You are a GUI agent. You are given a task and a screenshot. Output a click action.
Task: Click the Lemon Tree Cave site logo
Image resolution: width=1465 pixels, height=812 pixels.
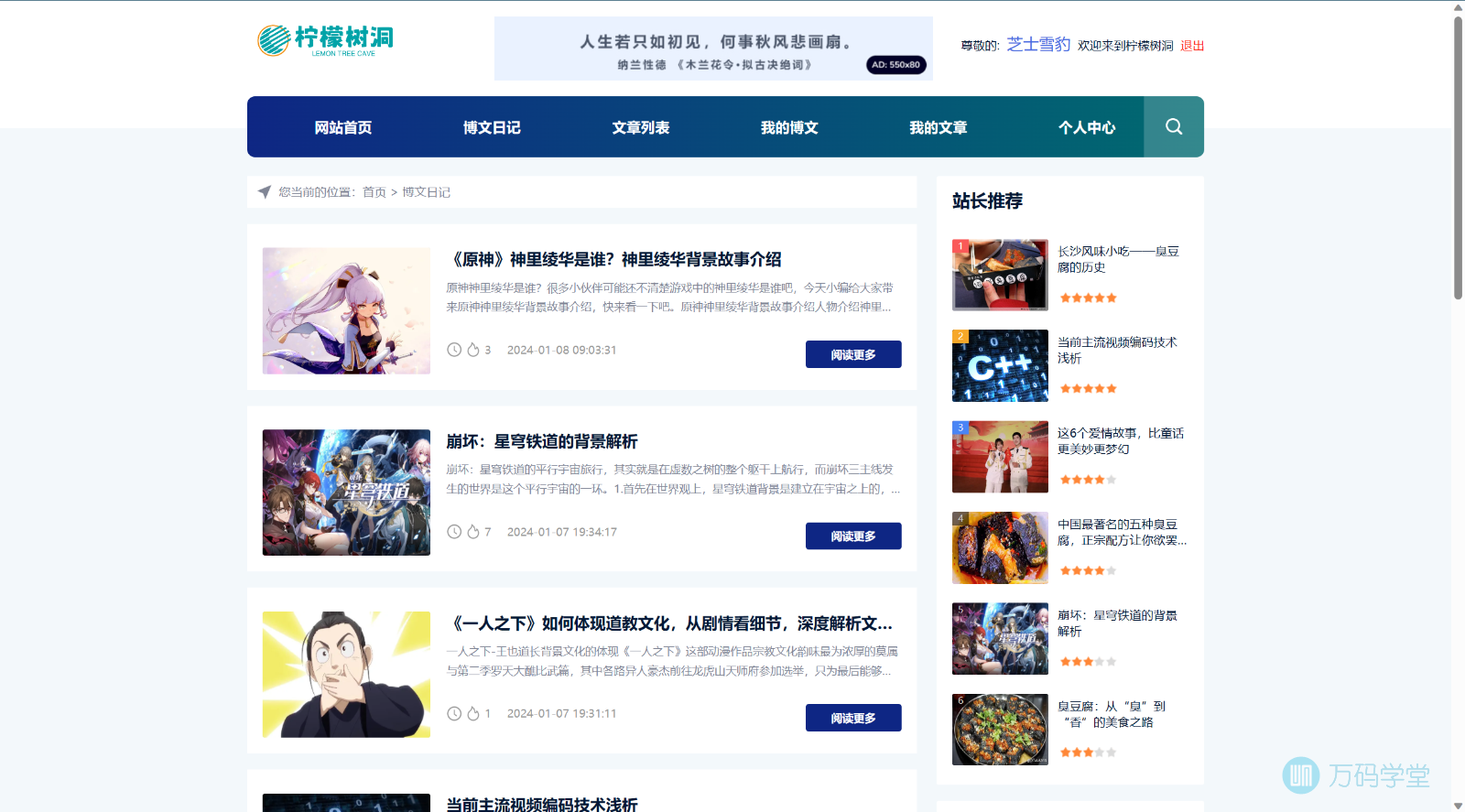pyautogui.click(x=325, y=40)
